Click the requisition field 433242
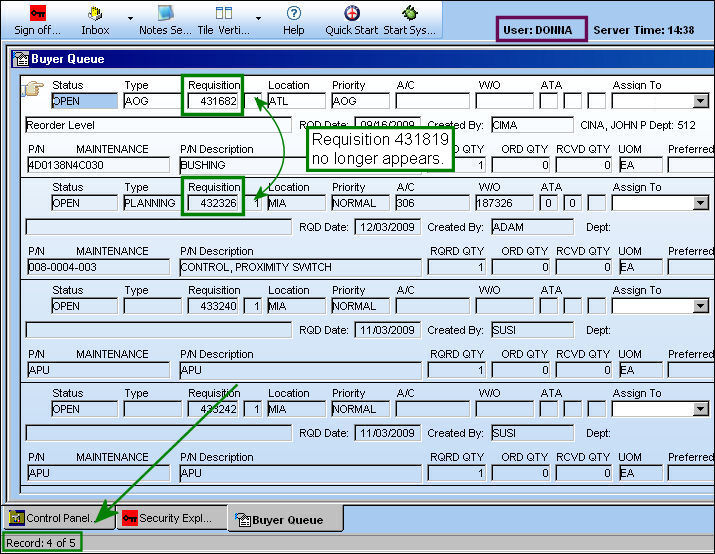The image size is (715, 554). click(213, 409)
